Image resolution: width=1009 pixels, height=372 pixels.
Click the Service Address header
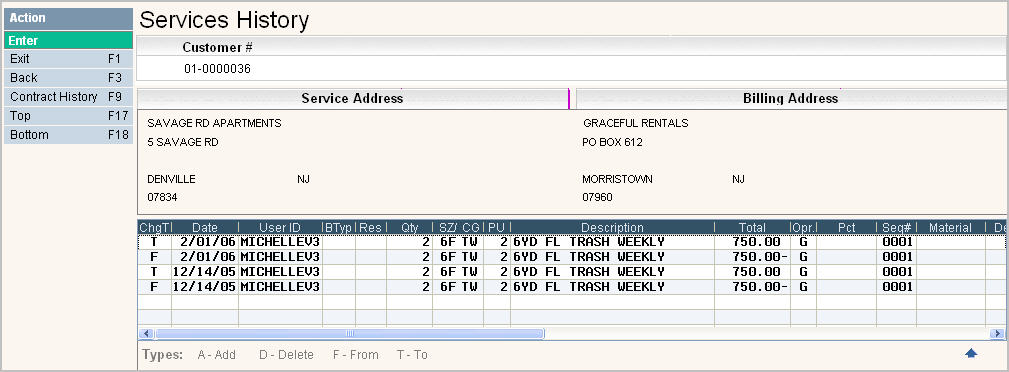[353, 98]
